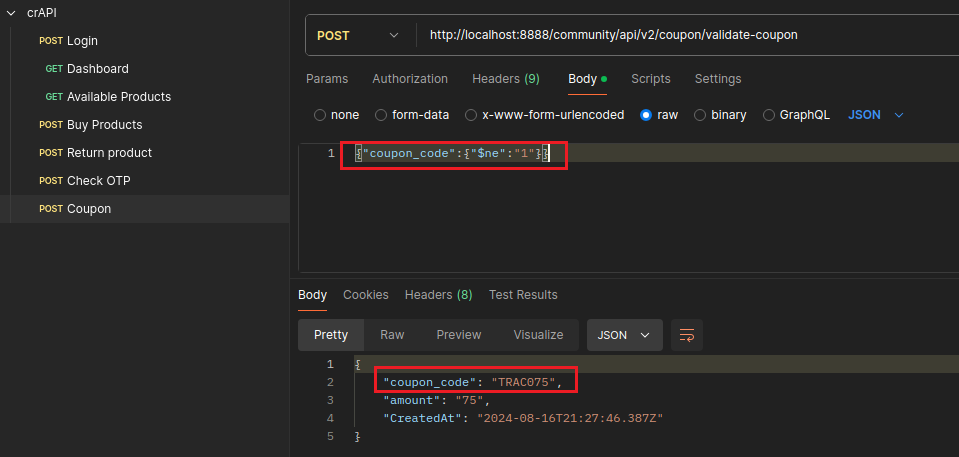Open the Authorization tab

coord(410,79)
